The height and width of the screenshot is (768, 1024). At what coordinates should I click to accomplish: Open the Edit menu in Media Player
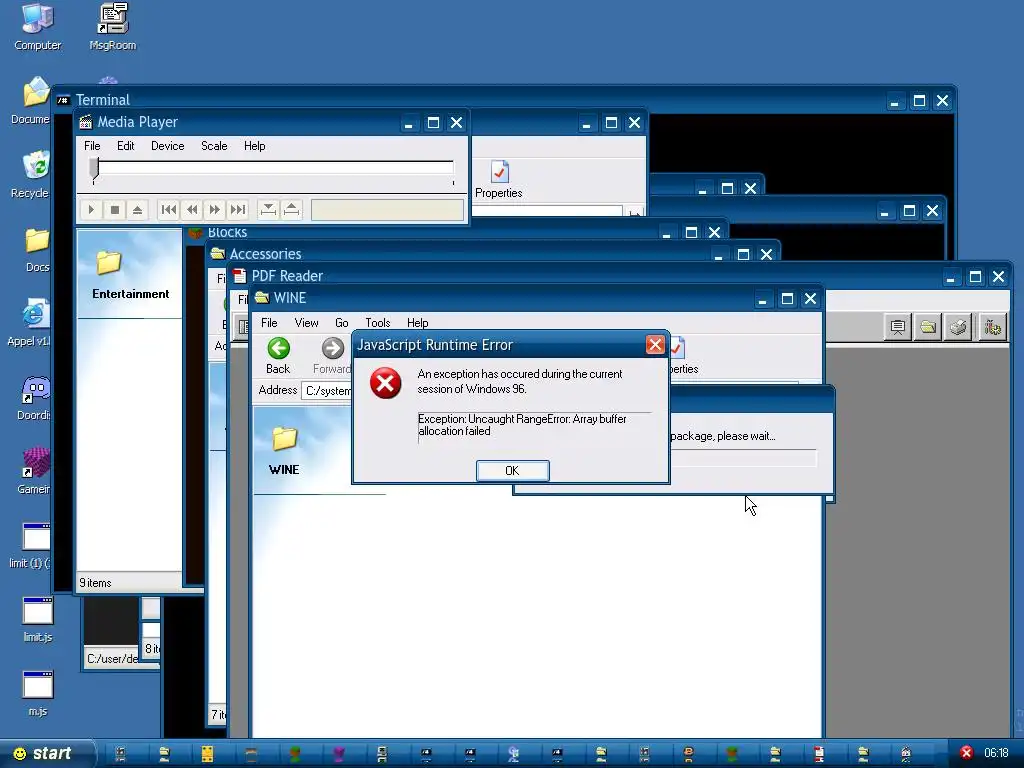click(x=125, y=146)
